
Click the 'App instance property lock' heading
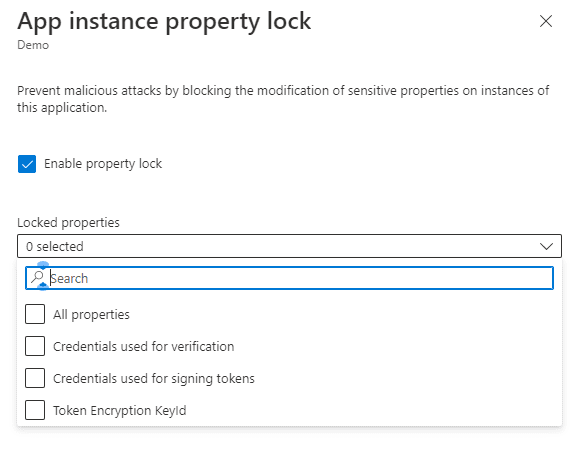[164, 22]
